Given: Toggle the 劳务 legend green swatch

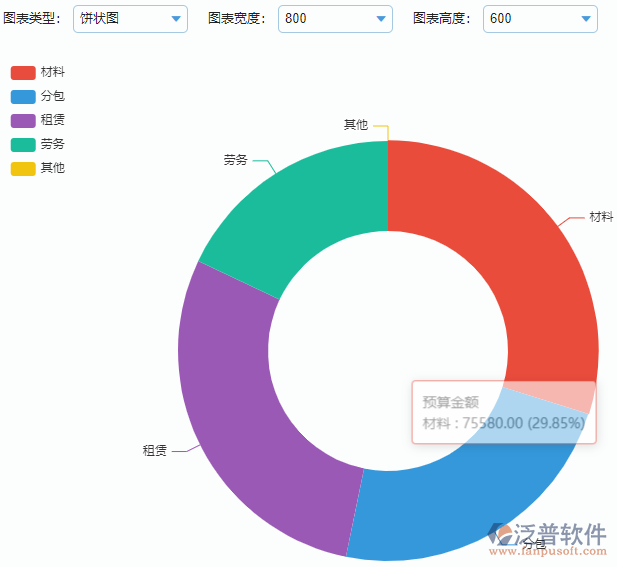Looking at the screenshot, I should (x=23, y=144).
